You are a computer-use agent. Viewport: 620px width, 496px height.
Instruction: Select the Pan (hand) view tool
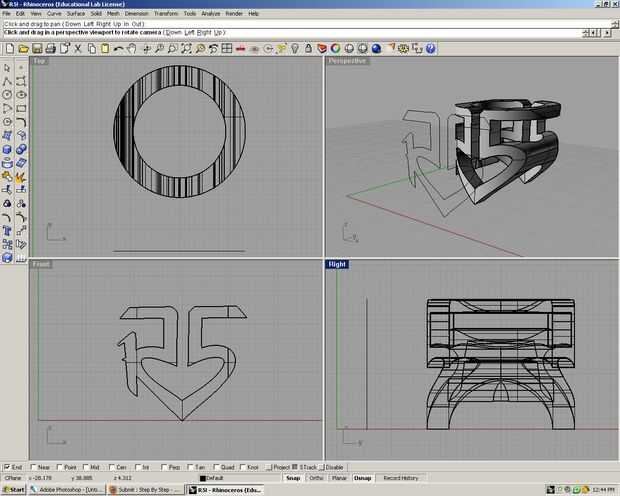(132, 47)
